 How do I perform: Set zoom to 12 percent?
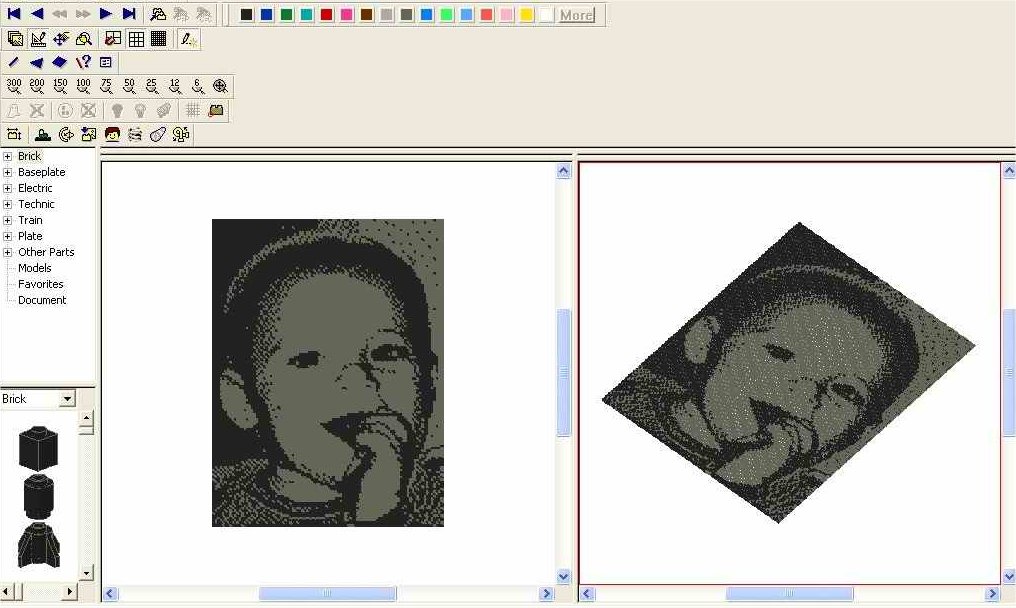click(x=175, y=86)
